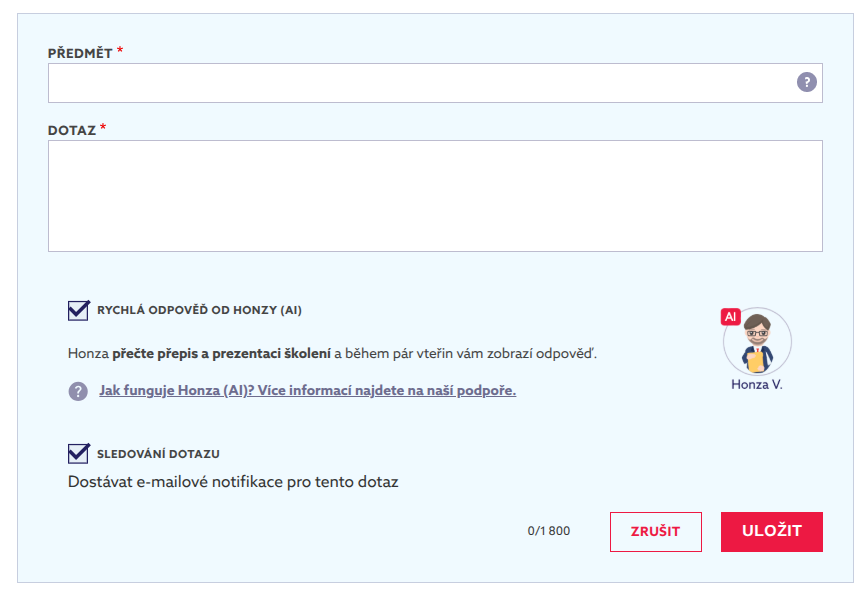Click the help icon in Předmět field
Viewport: 865px width, 595px height.
tap(806, 83)
